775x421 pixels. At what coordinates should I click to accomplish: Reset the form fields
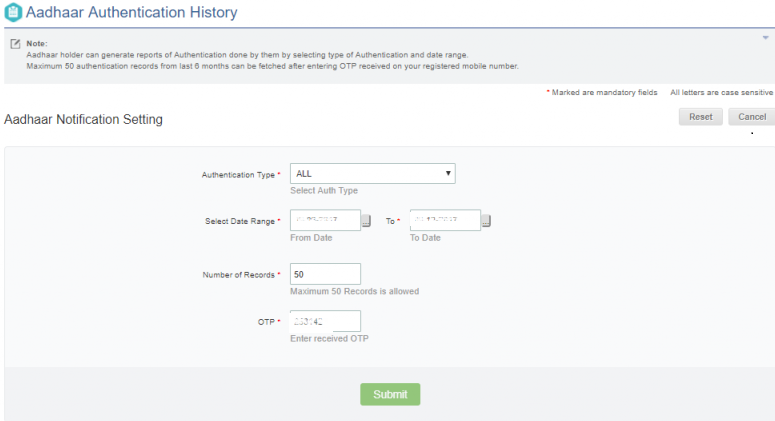click(700, 117)
